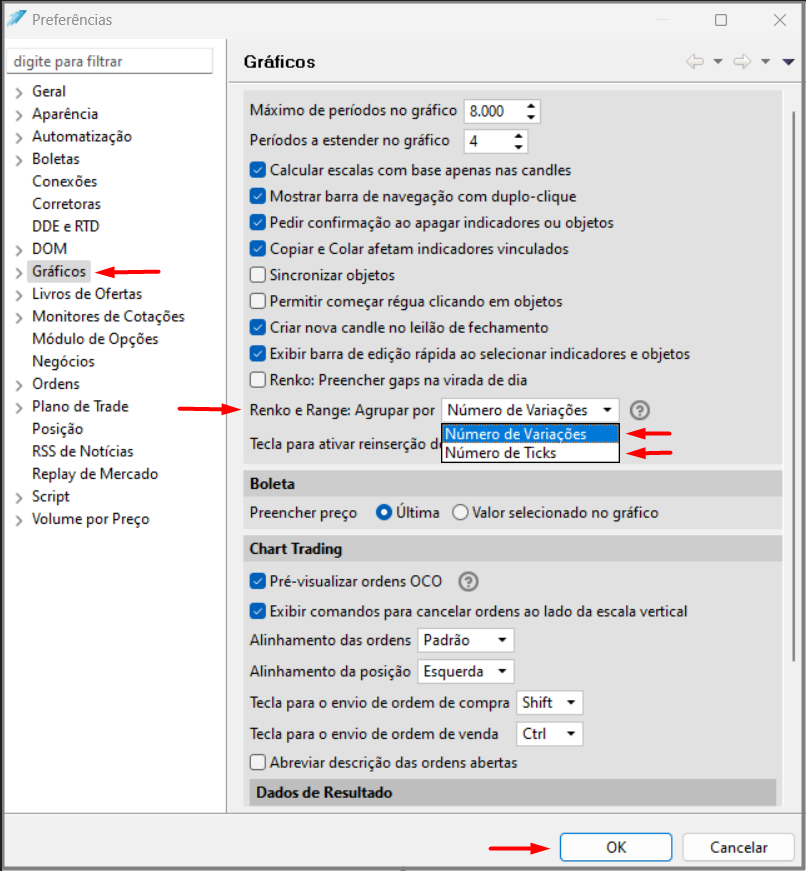Uncheck Calcular escalas com base apenas nas candles
Image resolution: width=806 pixels, height=871 pixels.
click(258, 170)
